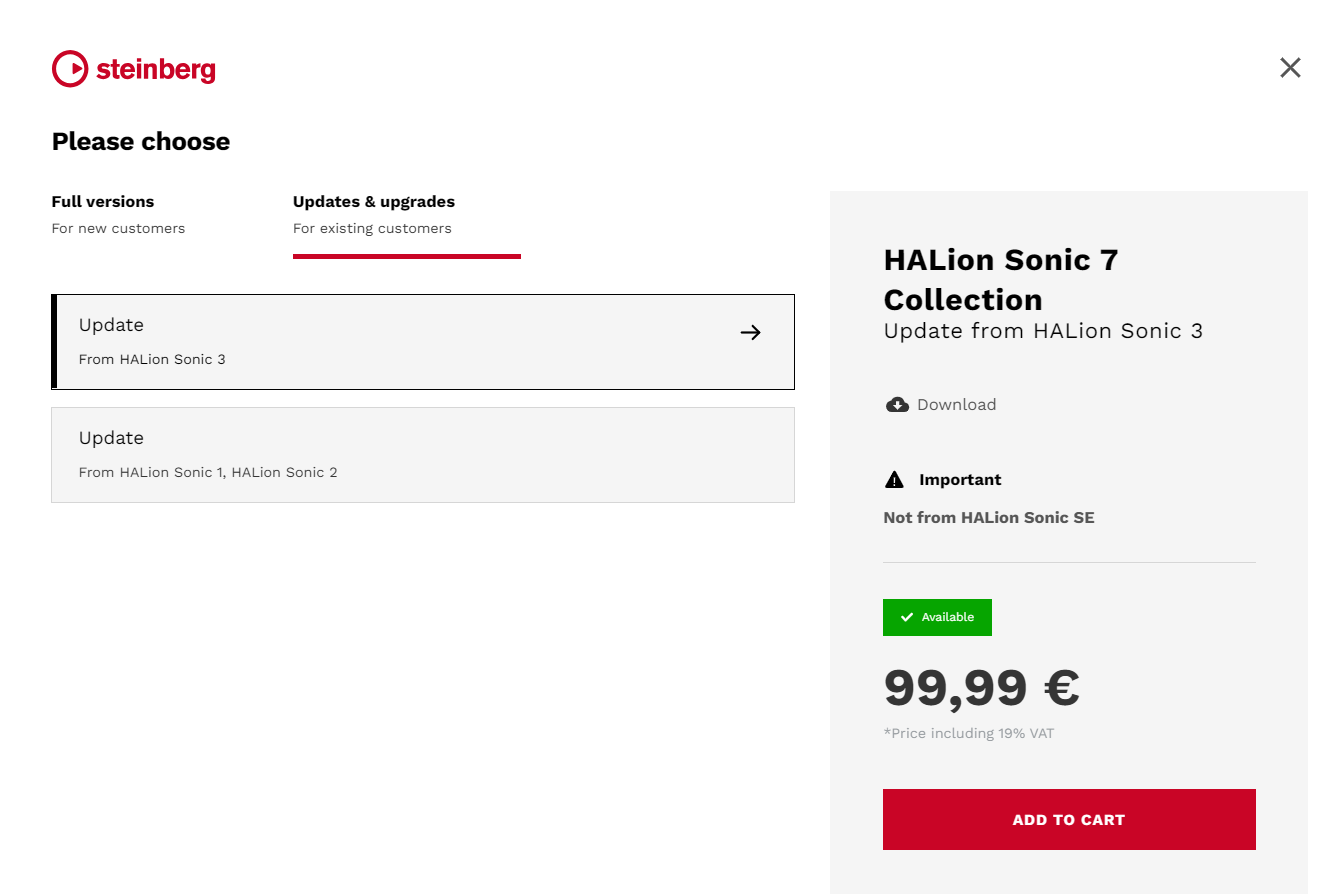
Task: Click the Steinberg play-circle logo icon
Action: pyautogui.click(x=70, y=69)
